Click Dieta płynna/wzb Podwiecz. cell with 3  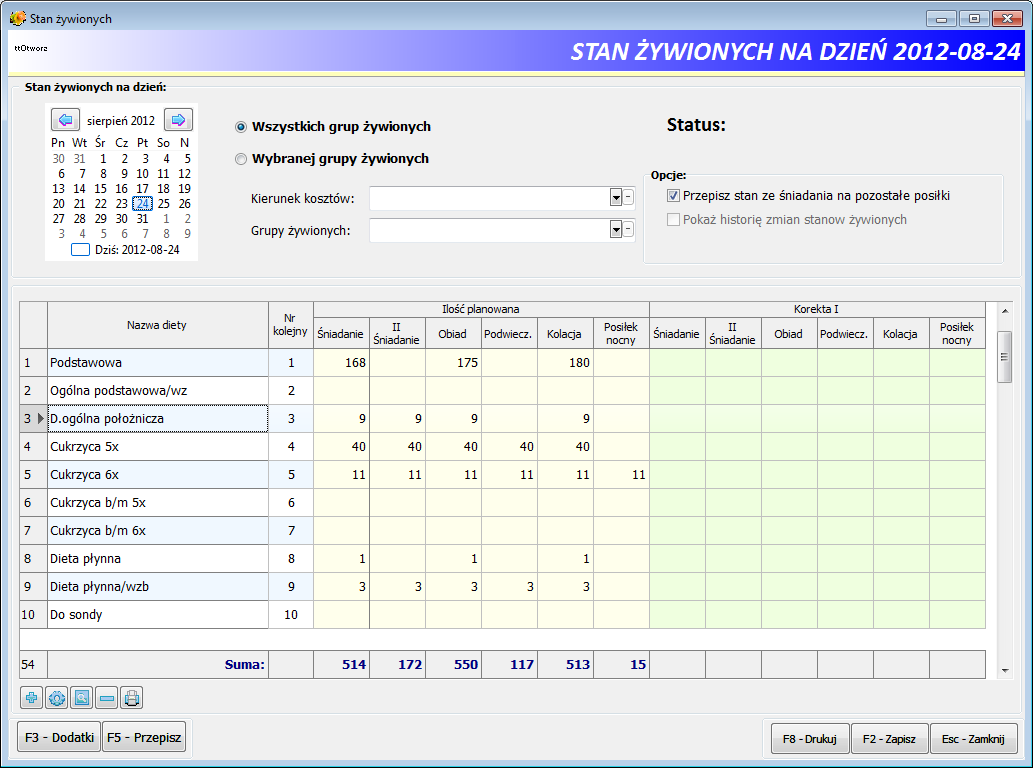pyautogui.click(x=509, y=586)
